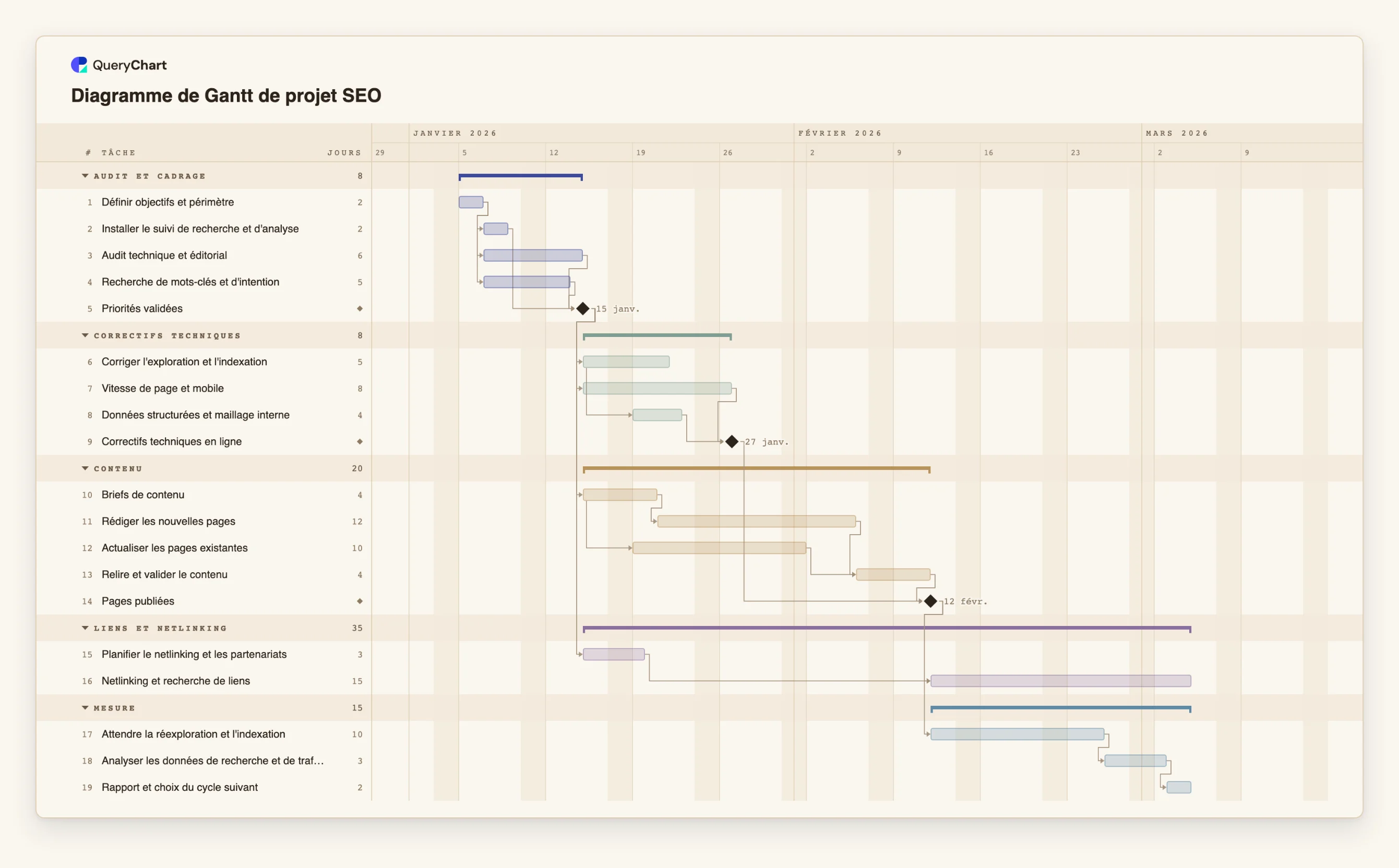Click the JOURS column header
1399x868 pixels.
coord(344,153)
